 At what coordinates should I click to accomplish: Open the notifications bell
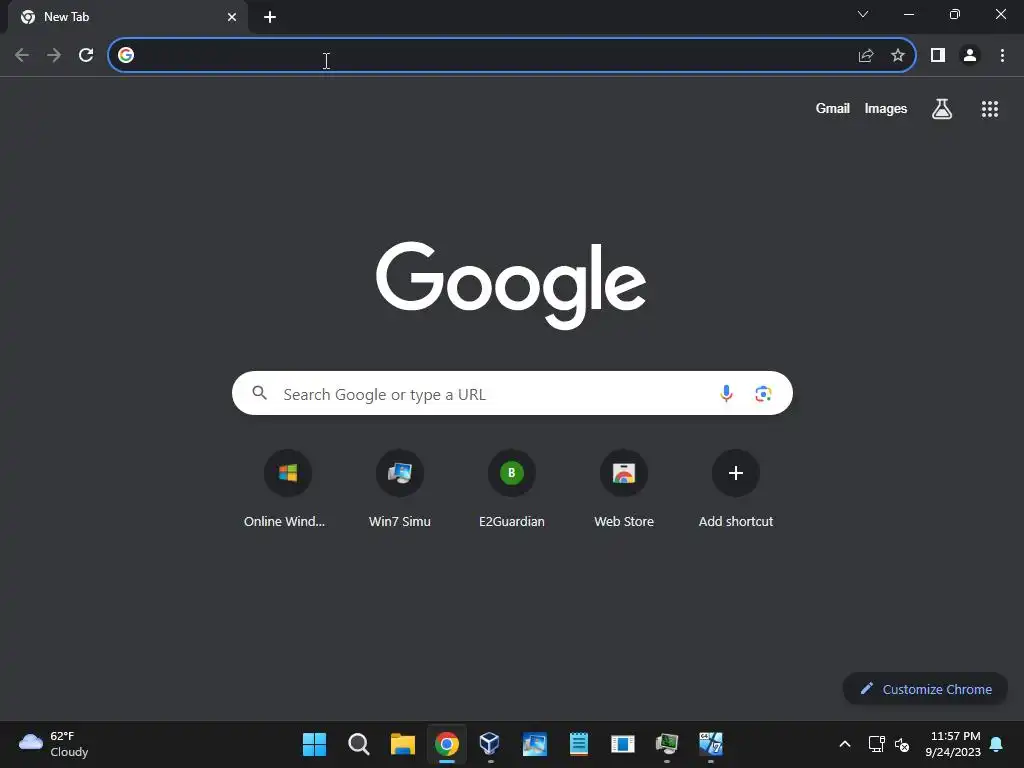[x=996, y=744]
